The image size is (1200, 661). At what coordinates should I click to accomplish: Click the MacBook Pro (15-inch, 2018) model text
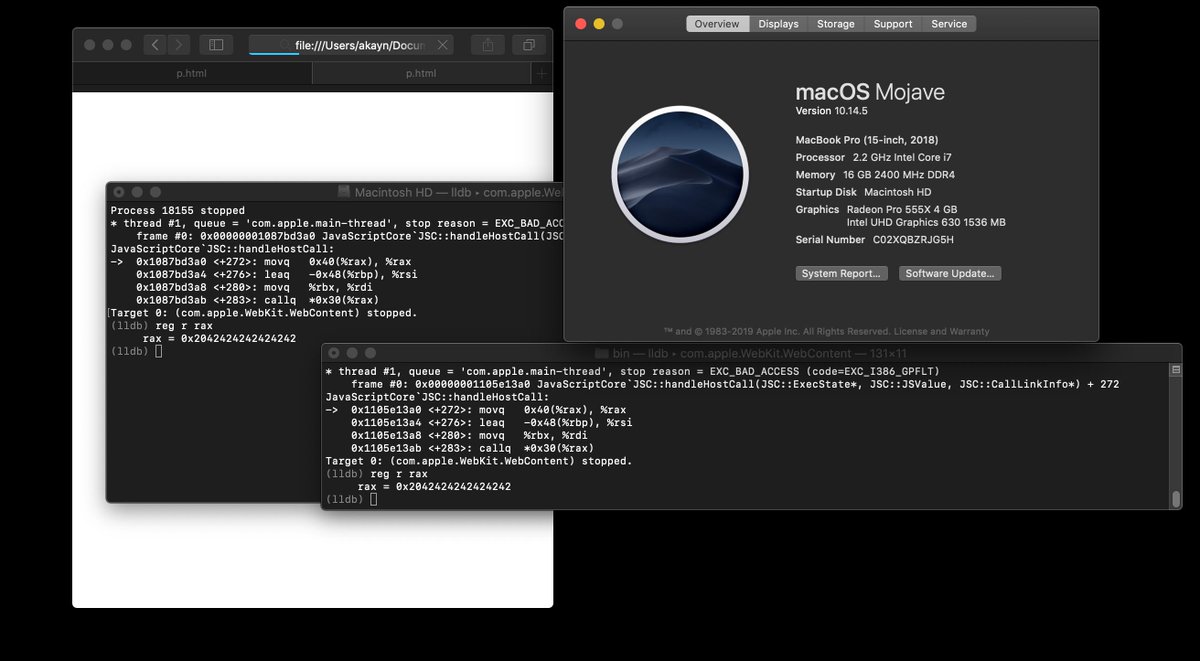(x=866, y=140)
